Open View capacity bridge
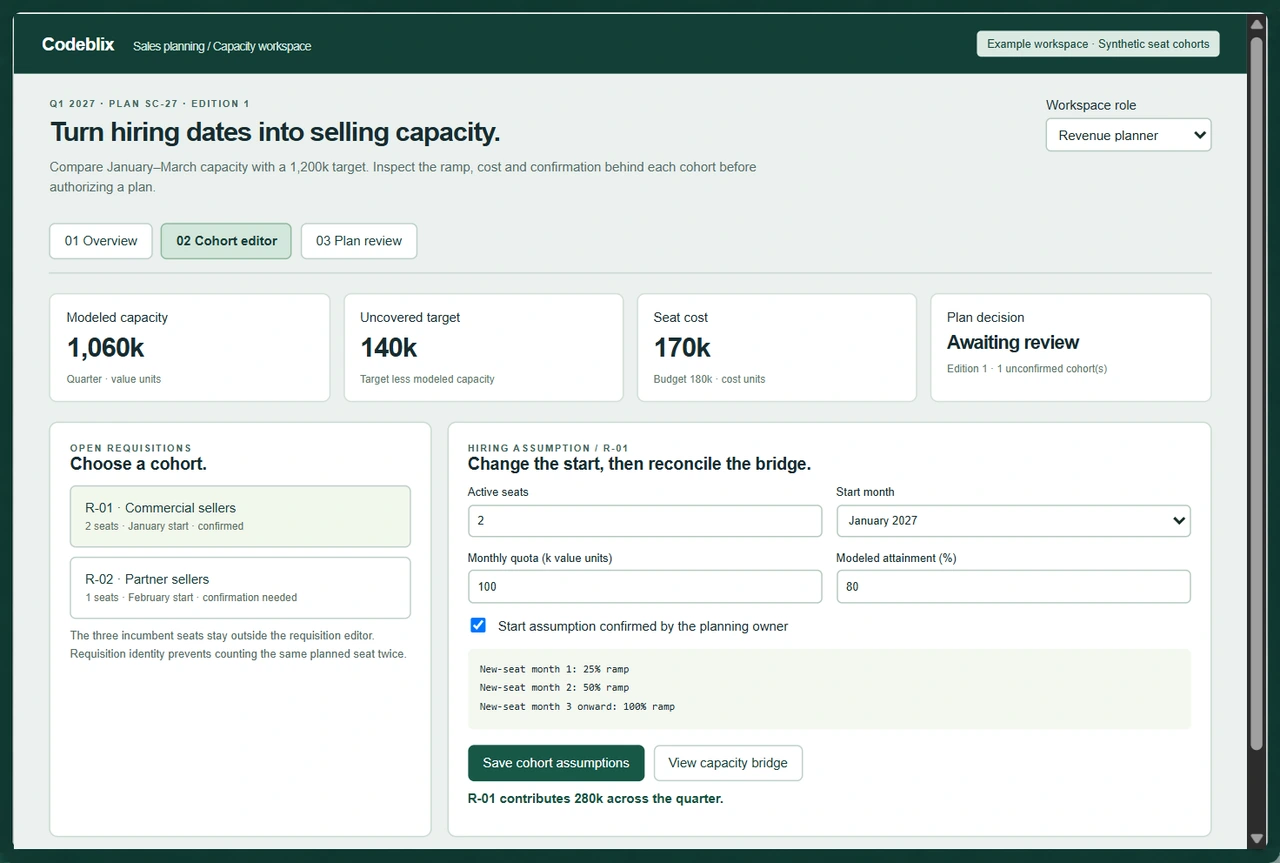Viewport: 1280px width, 863px height. click(x=728, y=763)
